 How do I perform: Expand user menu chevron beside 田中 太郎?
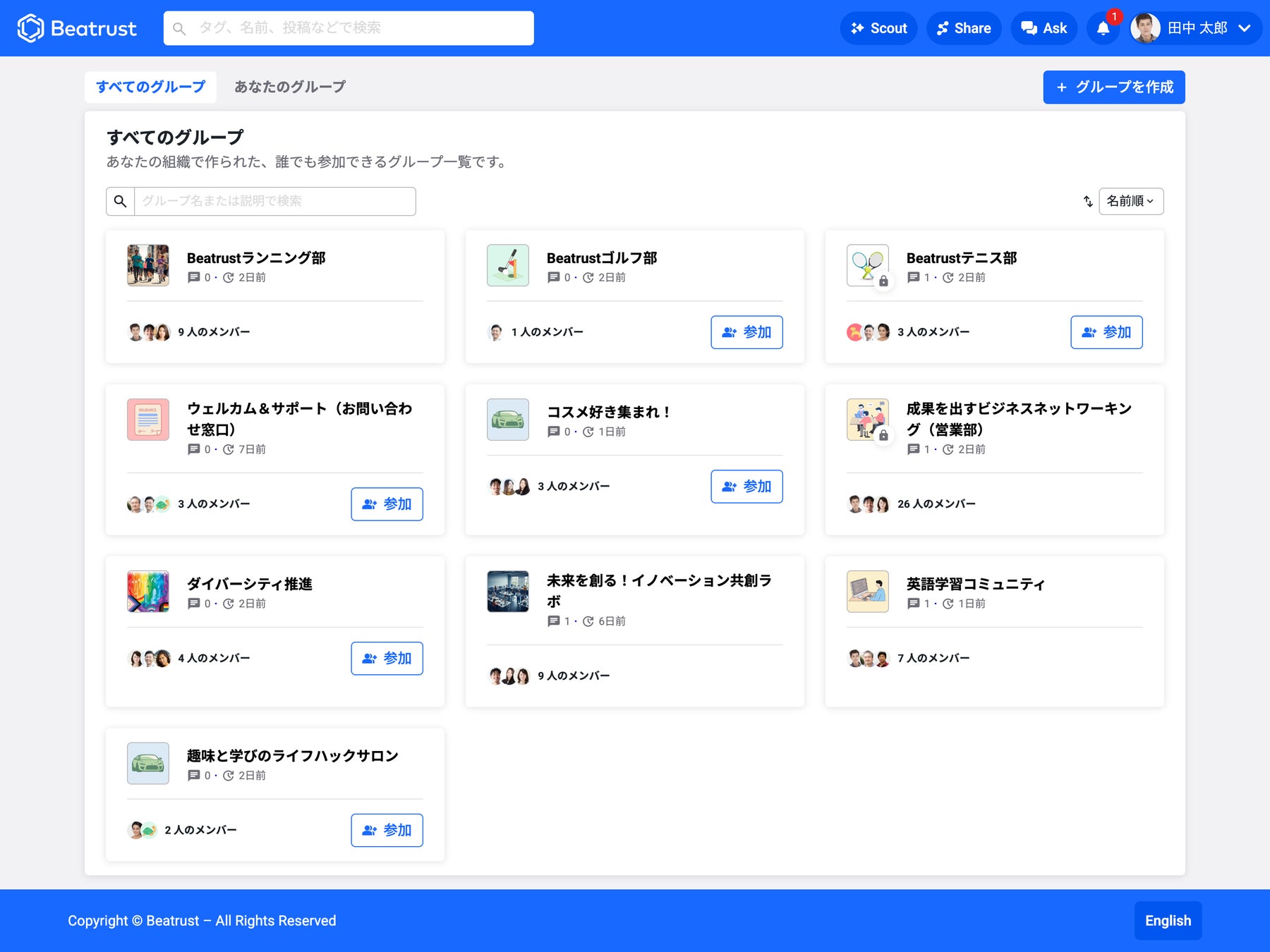(1245, 28)
